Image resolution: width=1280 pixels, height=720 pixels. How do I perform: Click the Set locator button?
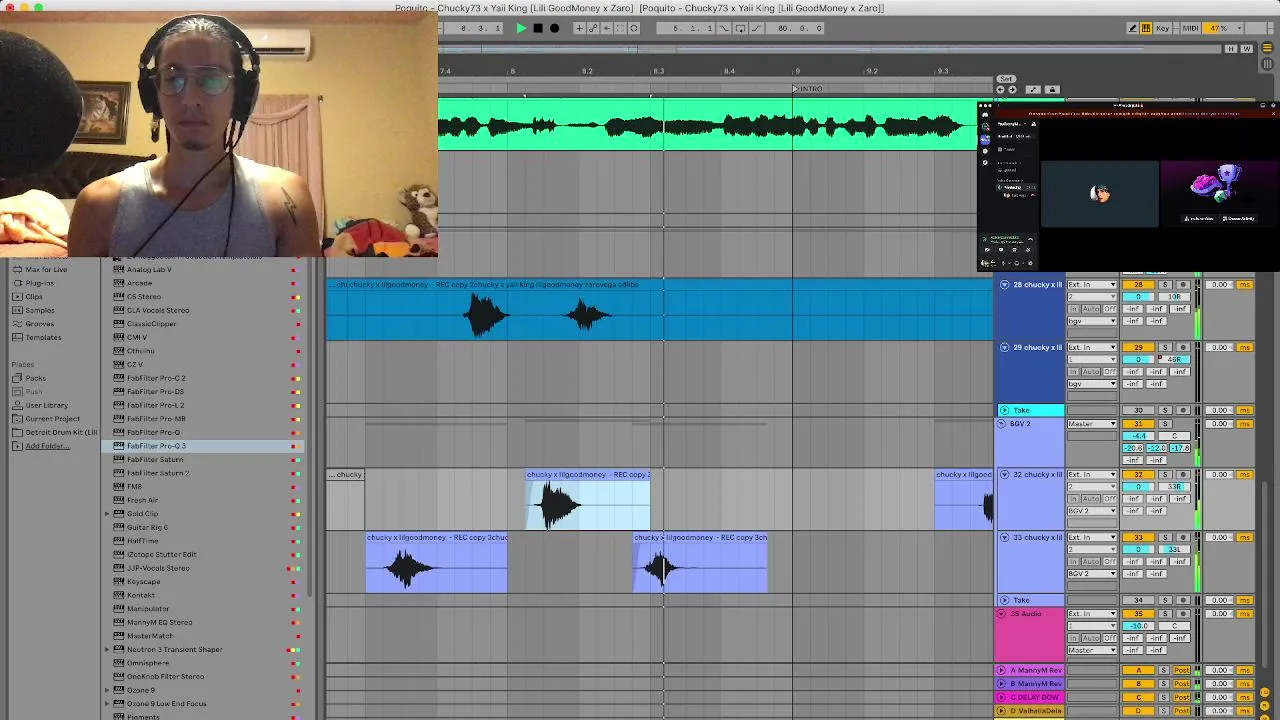tap(1006, 79)
